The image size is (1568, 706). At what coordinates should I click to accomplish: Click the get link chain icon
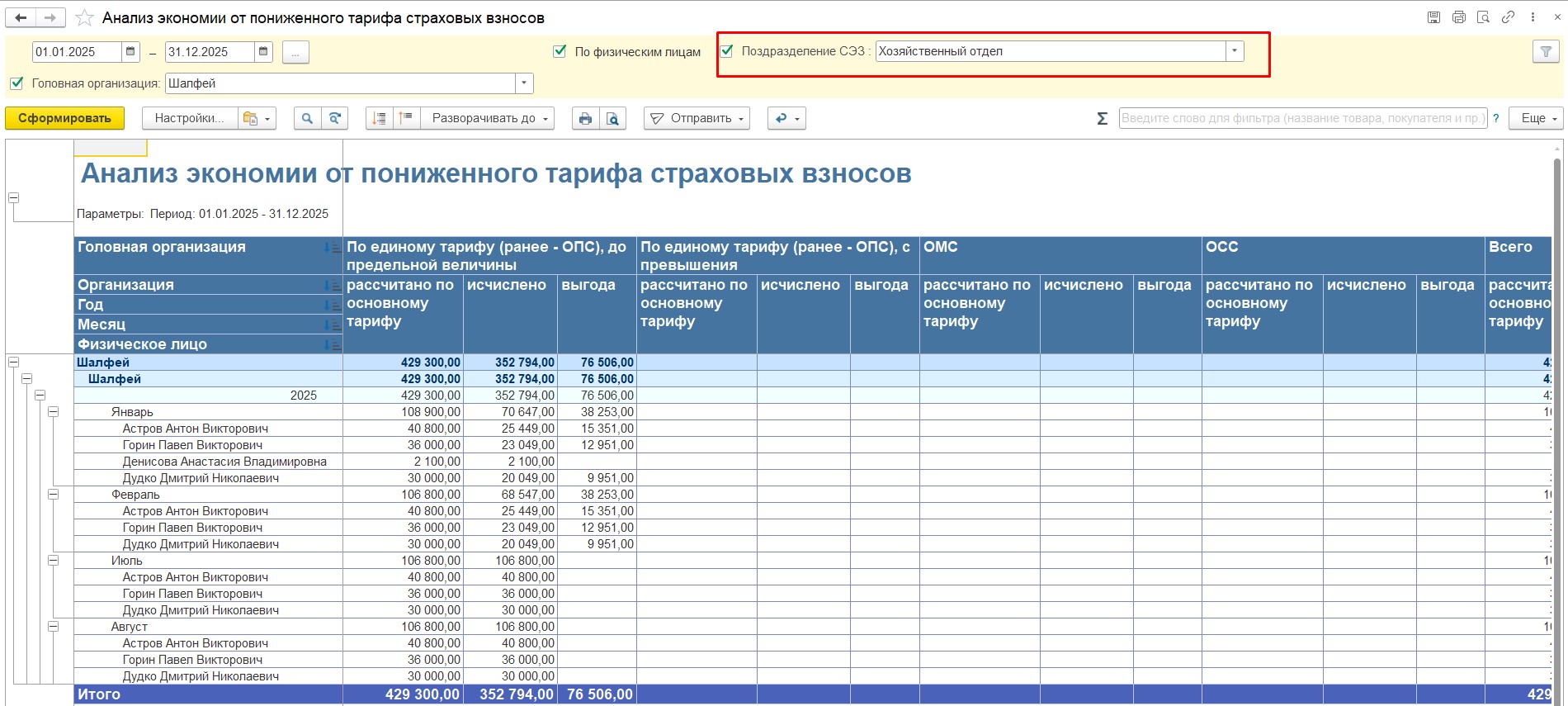[1508, 17]
